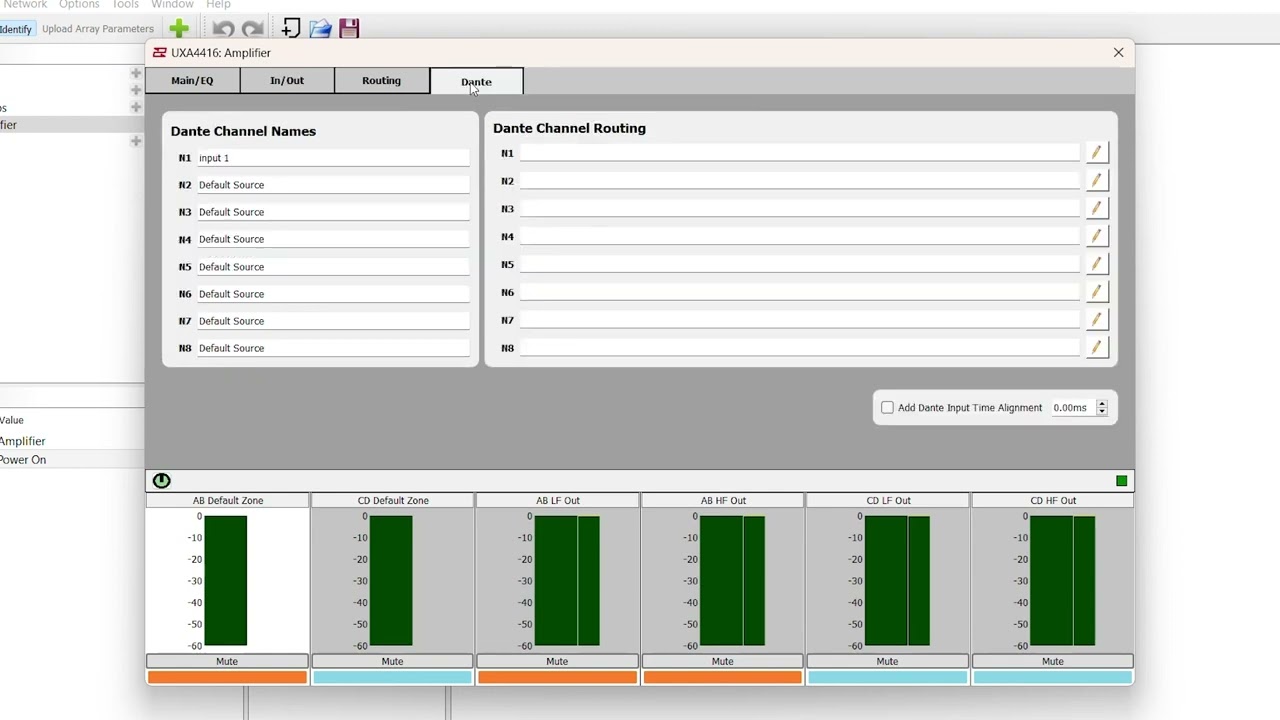Click the Identify toolbar button
This screenshot has height=720, width=1280.
click(15, 29)
